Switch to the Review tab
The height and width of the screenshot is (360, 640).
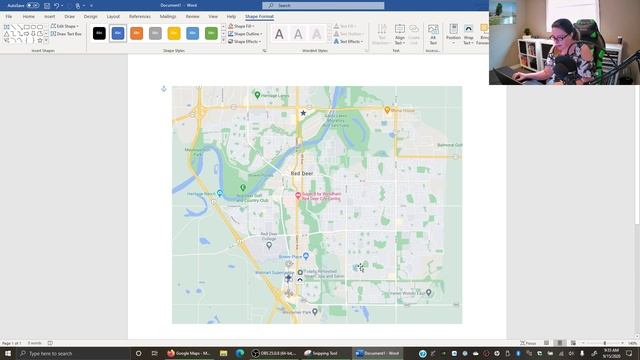(192, 16)
